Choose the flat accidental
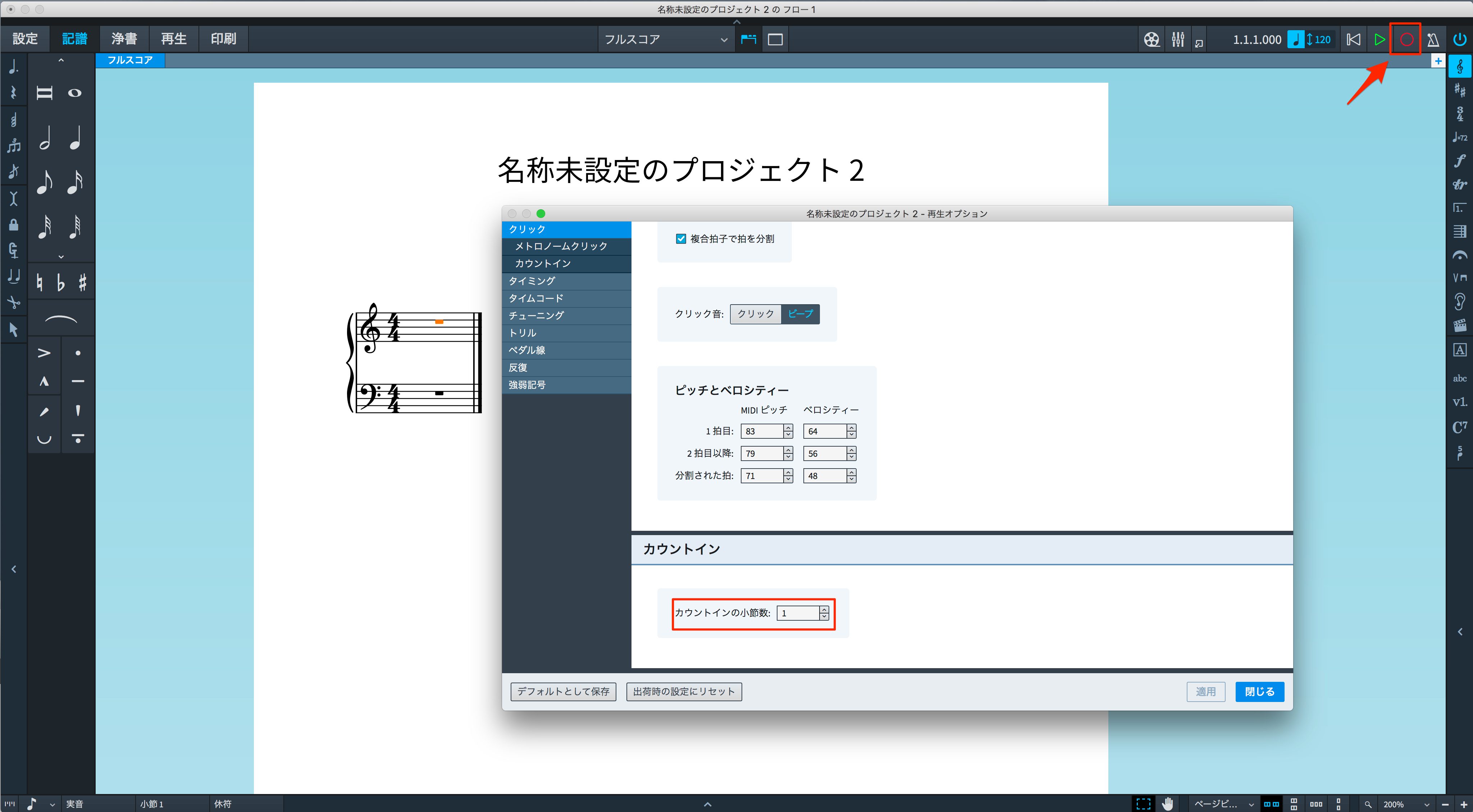 pyautogui.click(x=61, y=282)
